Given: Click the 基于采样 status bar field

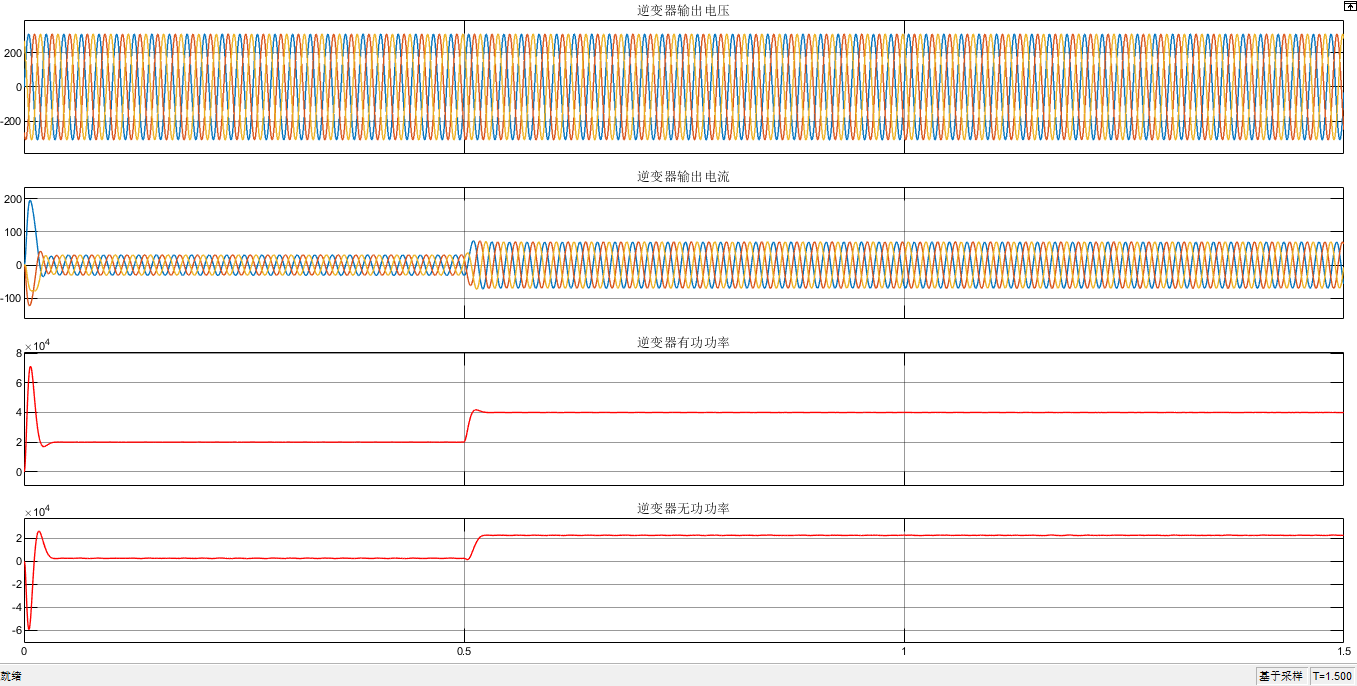Looking at the screenshot, I should pyautogui.click(x=1281, y=677).
